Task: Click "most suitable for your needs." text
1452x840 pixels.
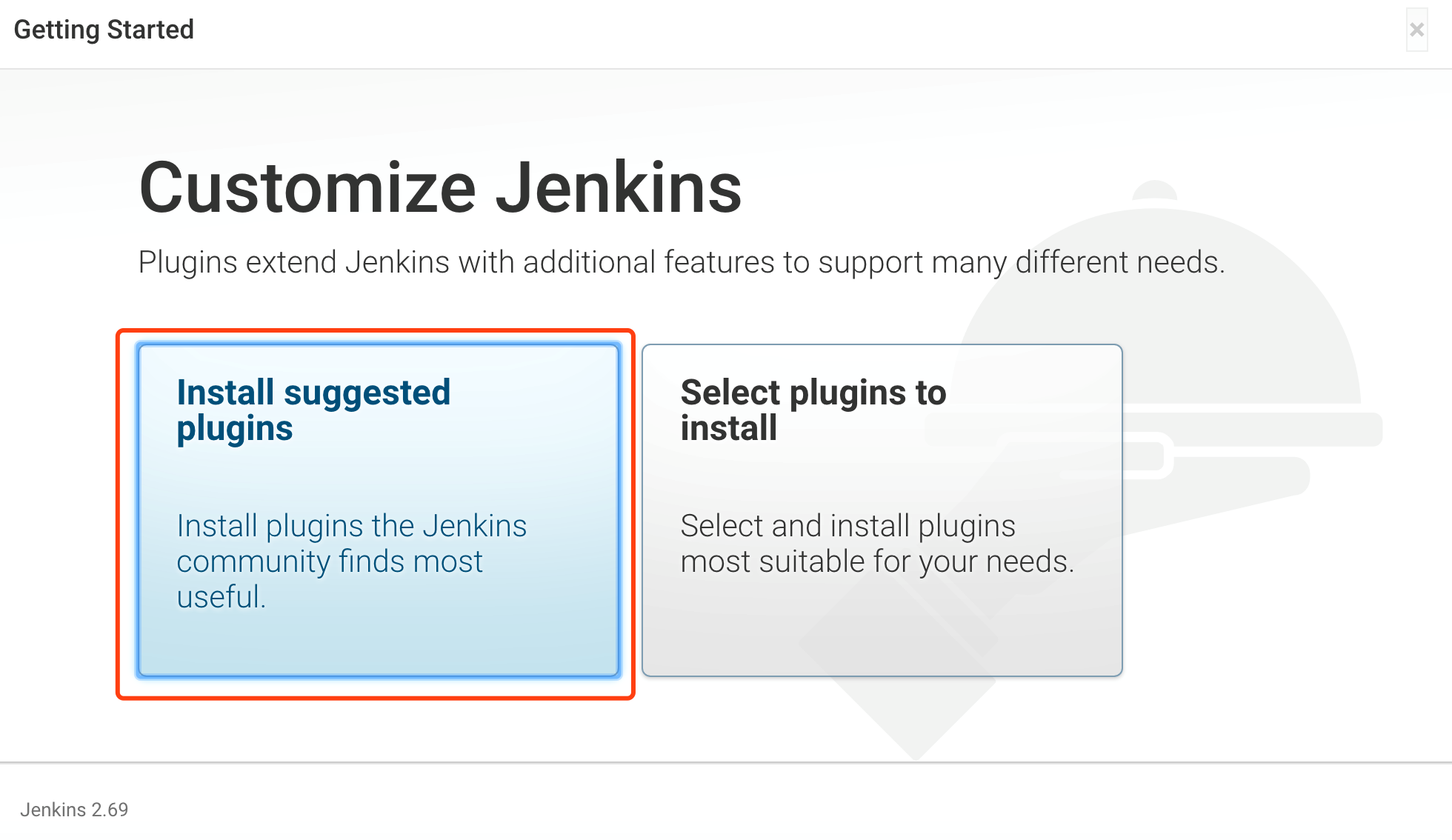Action: click(877, 561)
